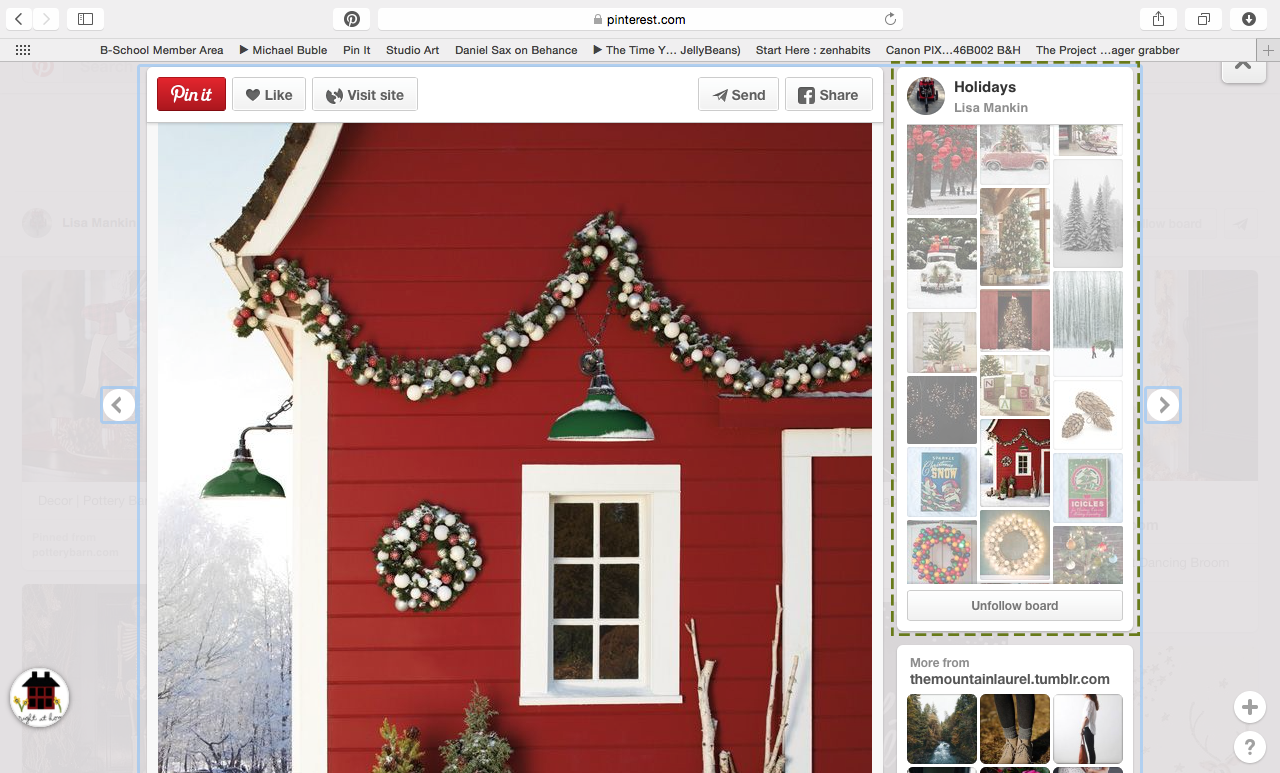Image resolution: width=1280 pixels, height=773 pixels.
Task: Click the pinterest.com address bar
Action: click(x=640, y=19)
